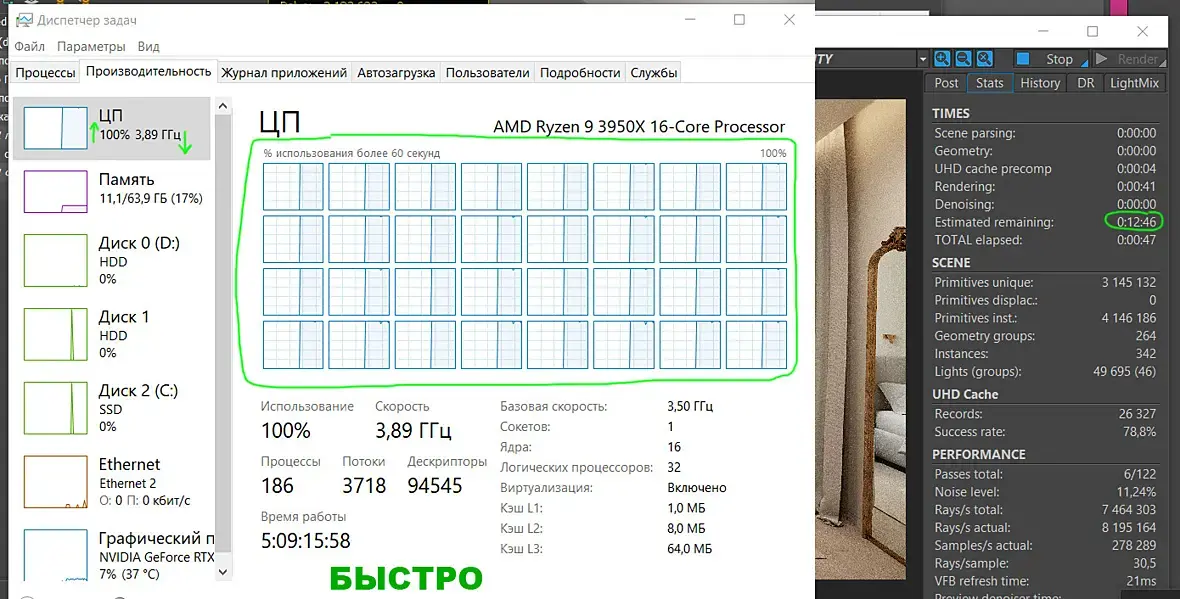This screenshot has width=1180, height=599.
Task: Select the ЦП entry in the sidebar
Action: (x=112, y=128)
